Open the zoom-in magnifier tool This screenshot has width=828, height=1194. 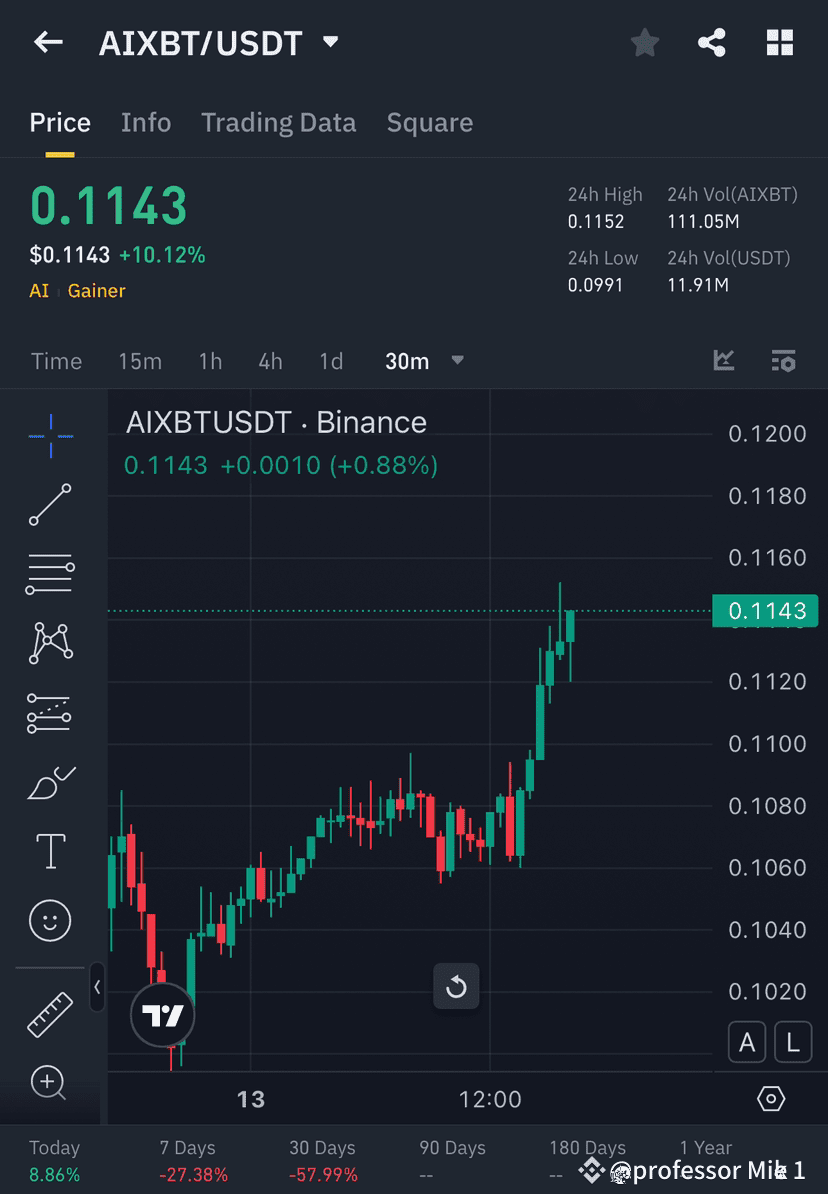point(50,1083)
